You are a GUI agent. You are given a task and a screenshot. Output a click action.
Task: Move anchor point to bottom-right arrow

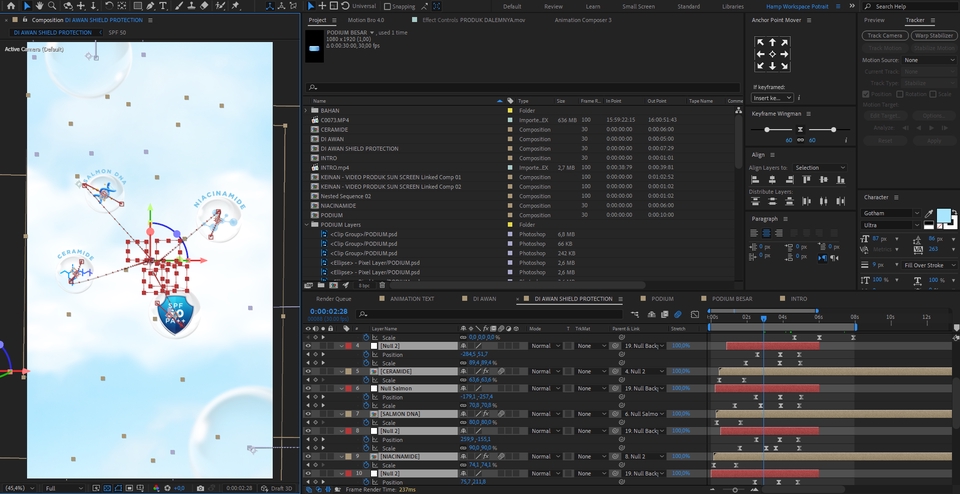(784, 65)
